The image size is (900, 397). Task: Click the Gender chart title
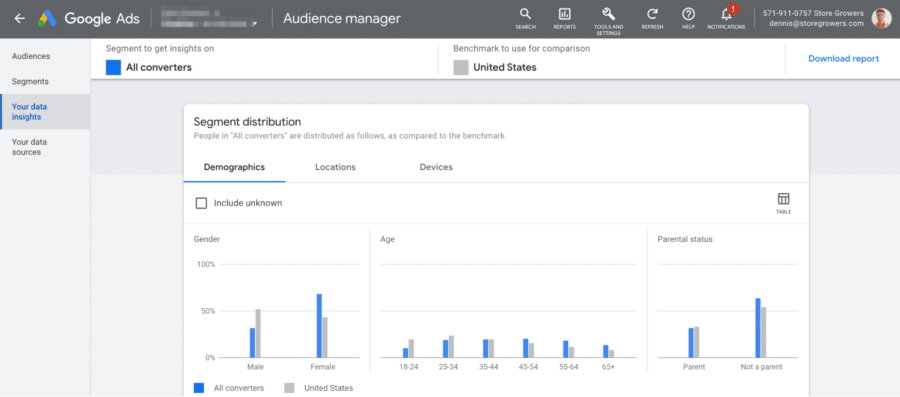[x=207, y=239]
